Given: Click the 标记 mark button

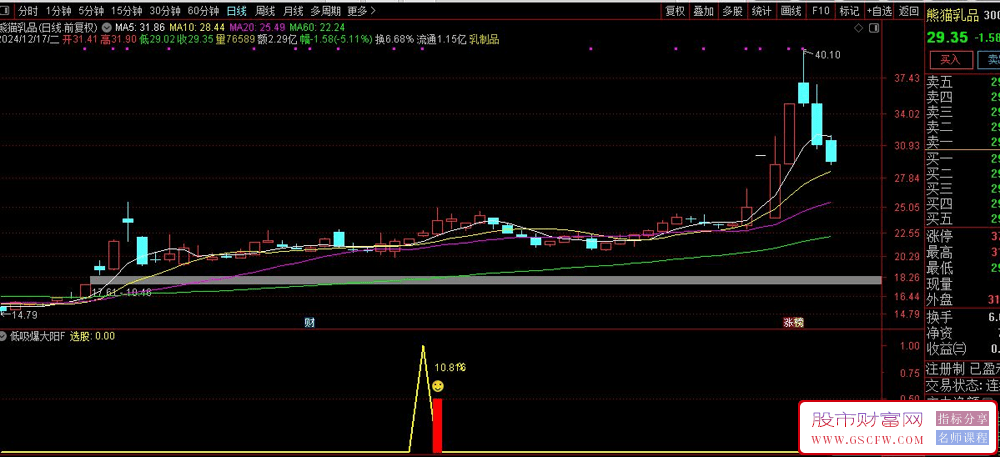Looking at the screenshot, I should coord(849,11).
